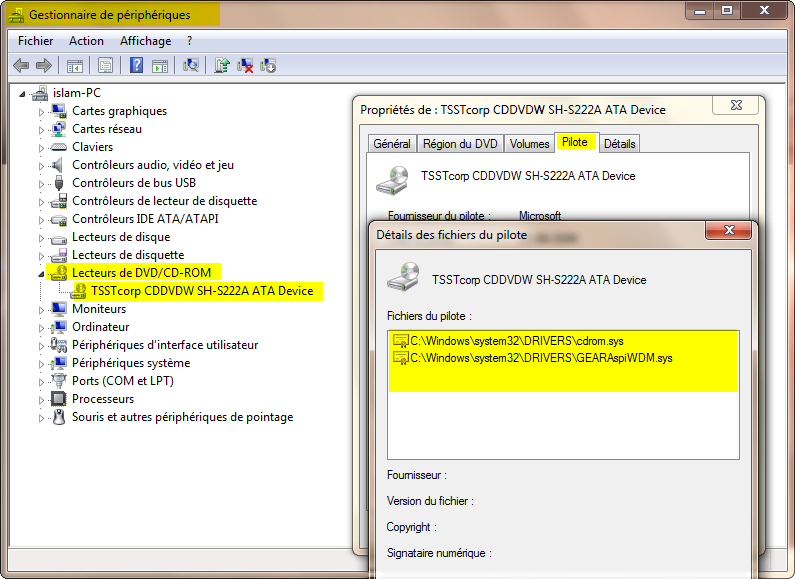Screen dimensions: 795x579
Task: Select the cdrom.sys driver file icon
Action: [400, 341]
